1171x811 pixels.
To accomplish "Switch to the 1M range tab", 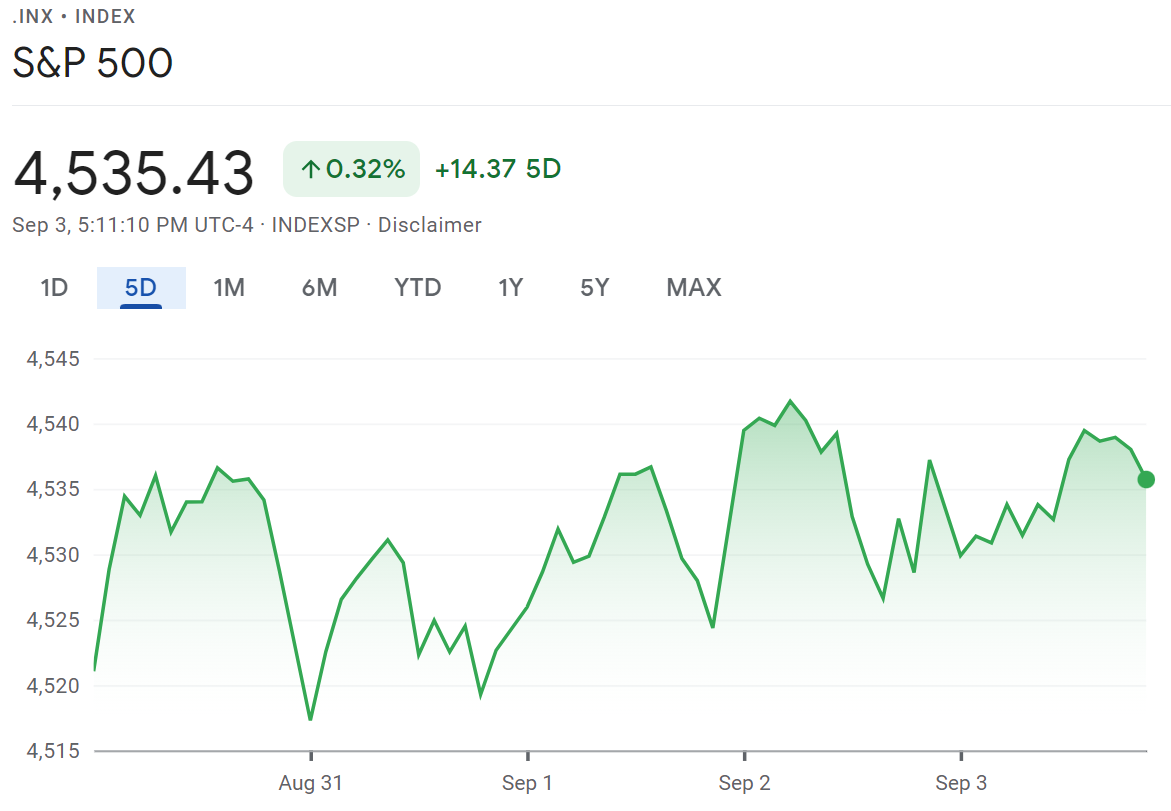I will 229,288.
